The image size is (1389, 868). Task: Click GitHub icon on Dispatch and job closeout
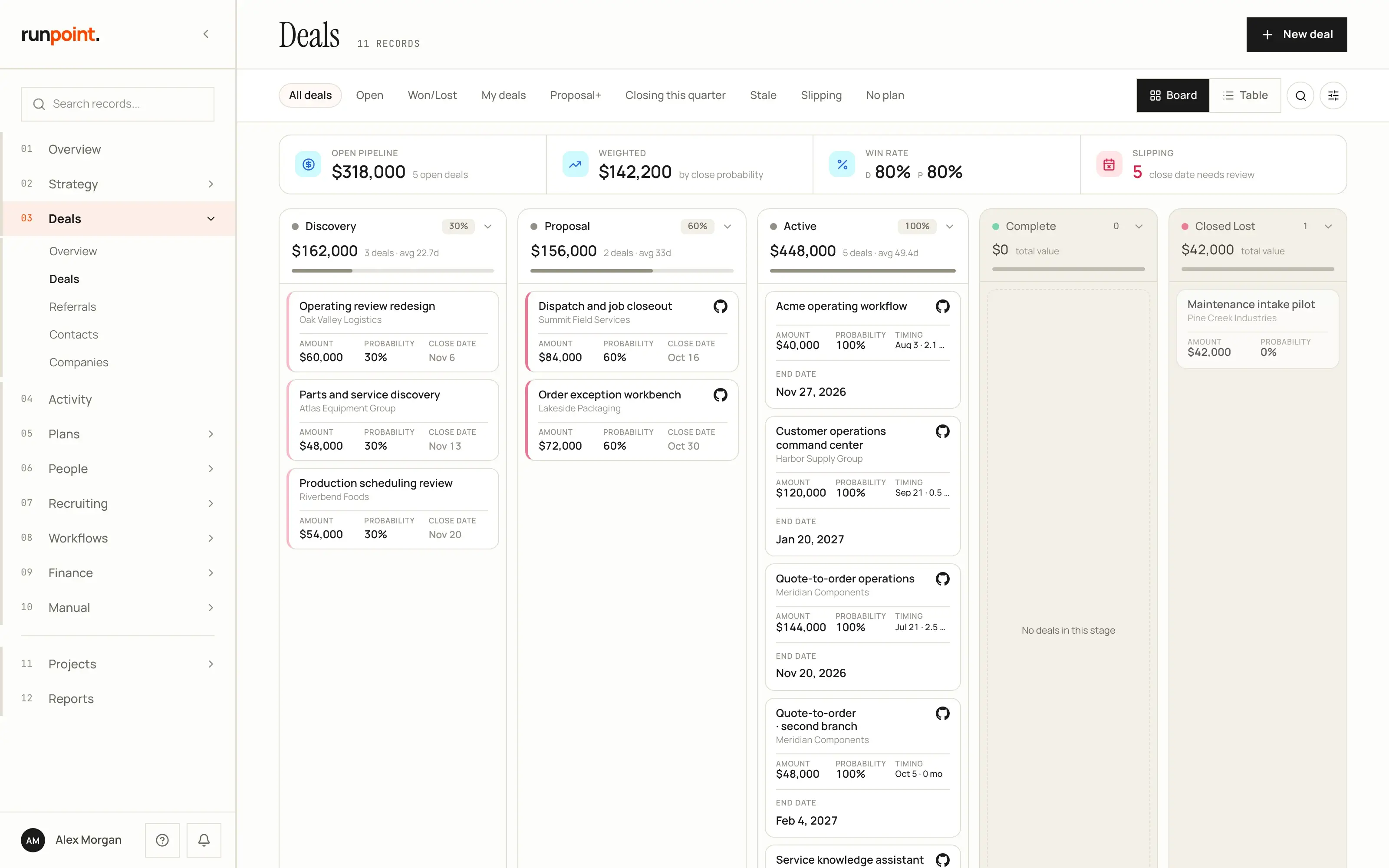pyautogui.click(x=721, y=306)
